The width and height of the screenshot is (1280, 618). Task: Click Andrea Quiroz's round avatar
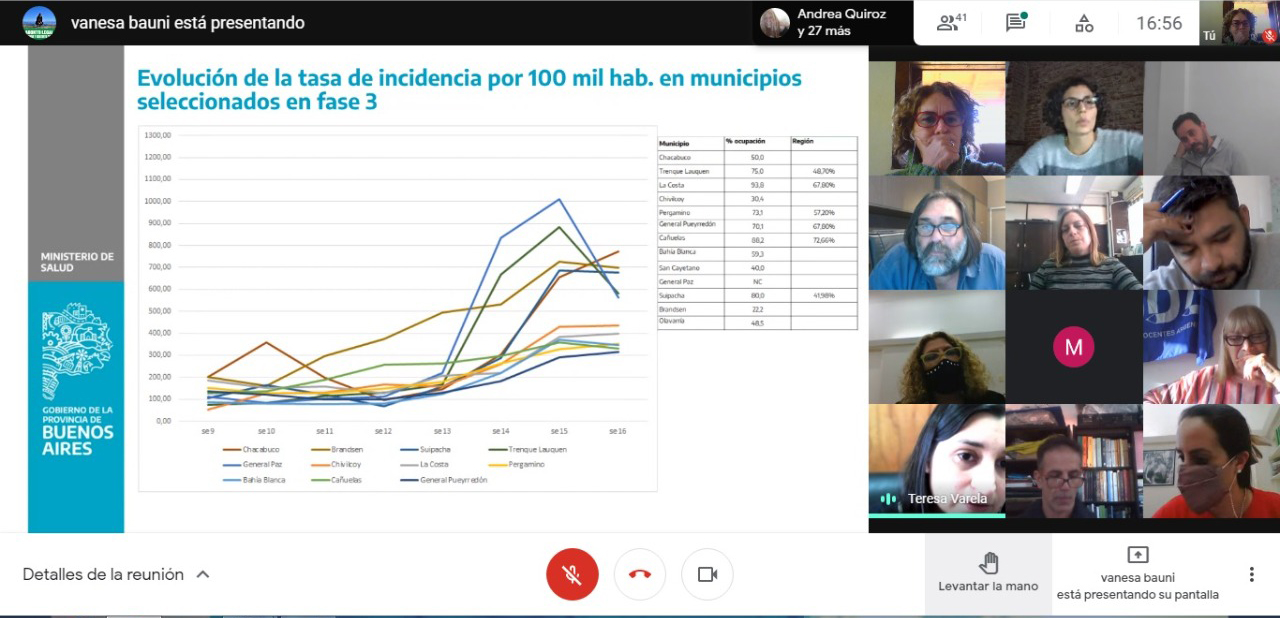tap(775, 23)
